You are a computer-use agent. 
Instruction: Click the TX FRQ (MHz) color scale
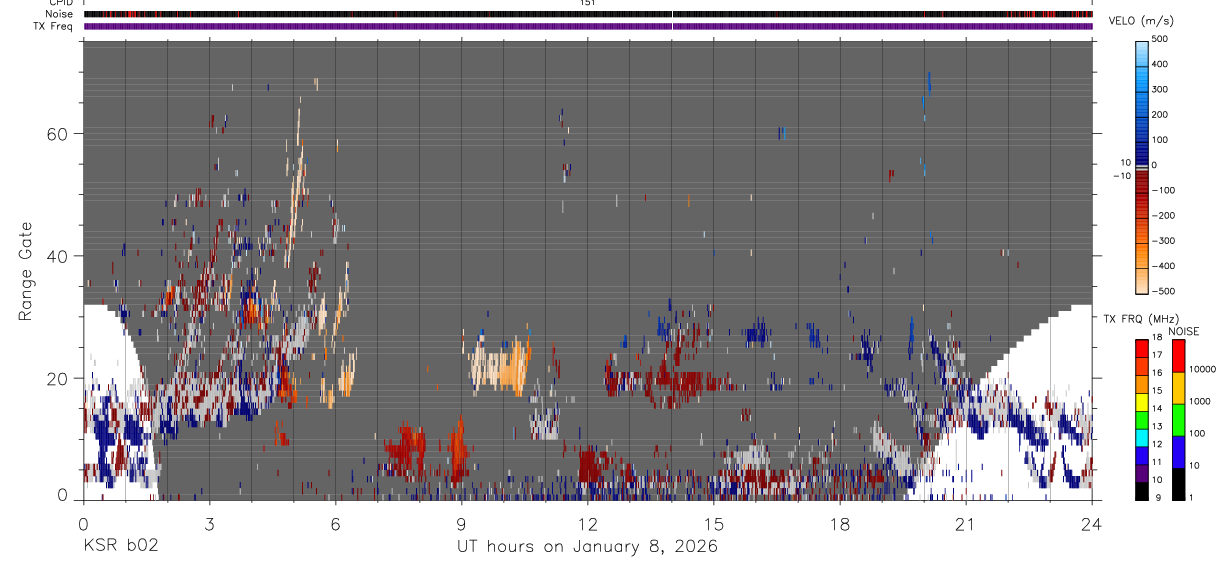click(1142, 419)
